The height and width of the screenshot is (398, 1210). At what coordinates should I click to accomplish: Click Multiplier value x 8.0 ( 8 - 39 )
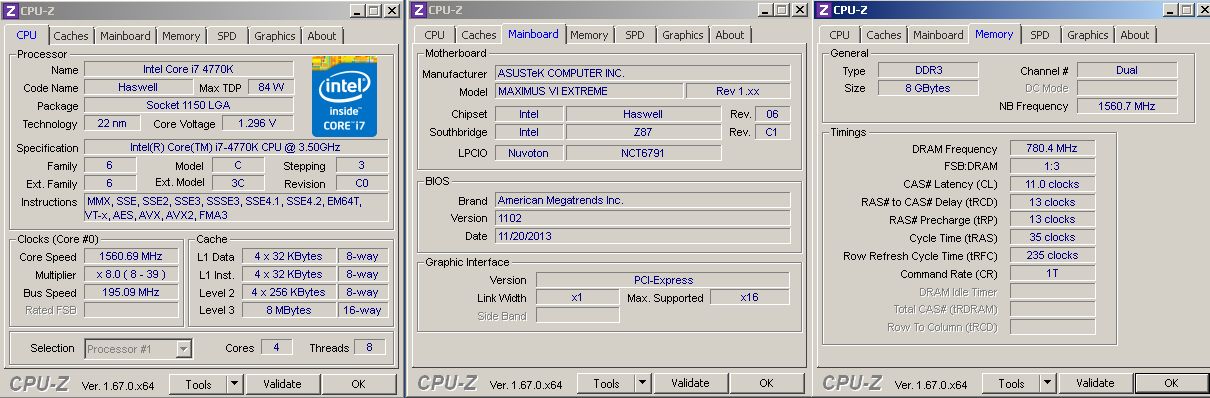132,274
